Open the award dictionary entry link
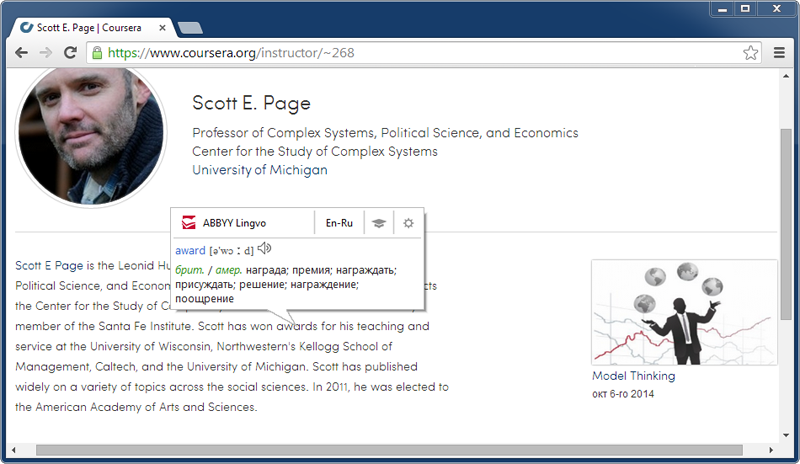The height and width of the screenshot is (464, 800). click(190, 251)
